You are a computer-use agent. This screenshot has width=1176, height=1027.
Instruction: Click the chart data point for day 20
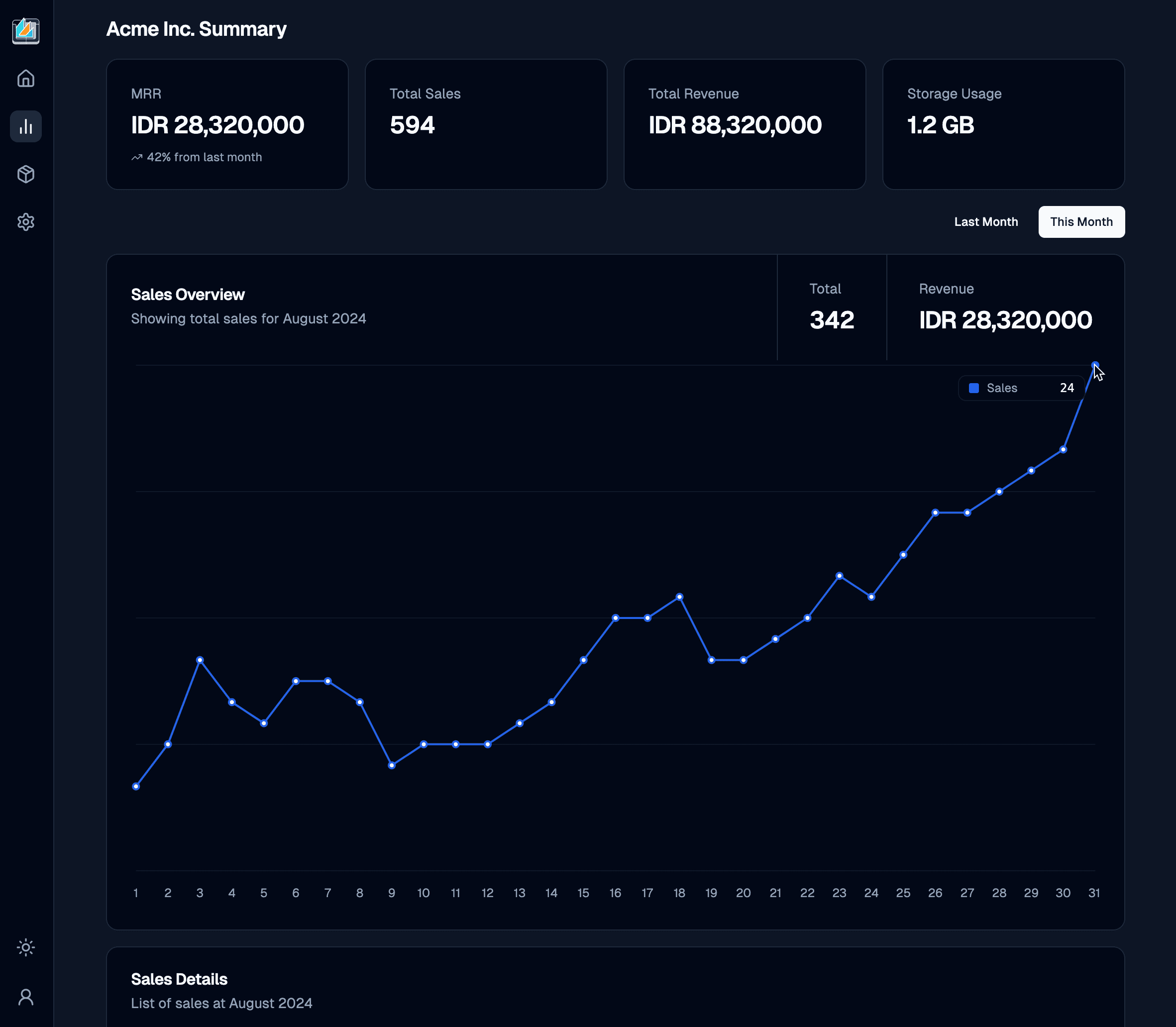[x=744, y=660]
